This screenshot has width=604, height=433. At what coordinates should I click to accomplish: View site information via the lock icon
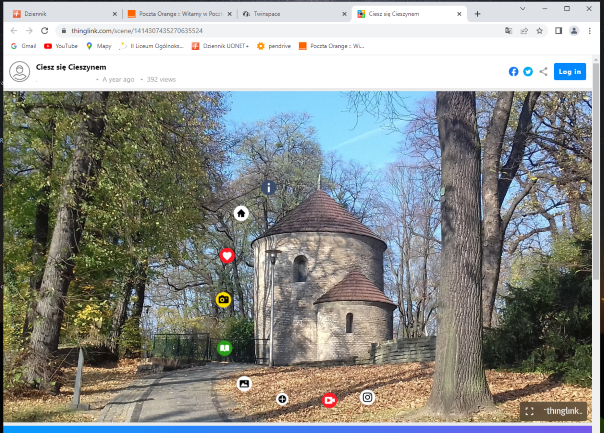coord(64,31)
